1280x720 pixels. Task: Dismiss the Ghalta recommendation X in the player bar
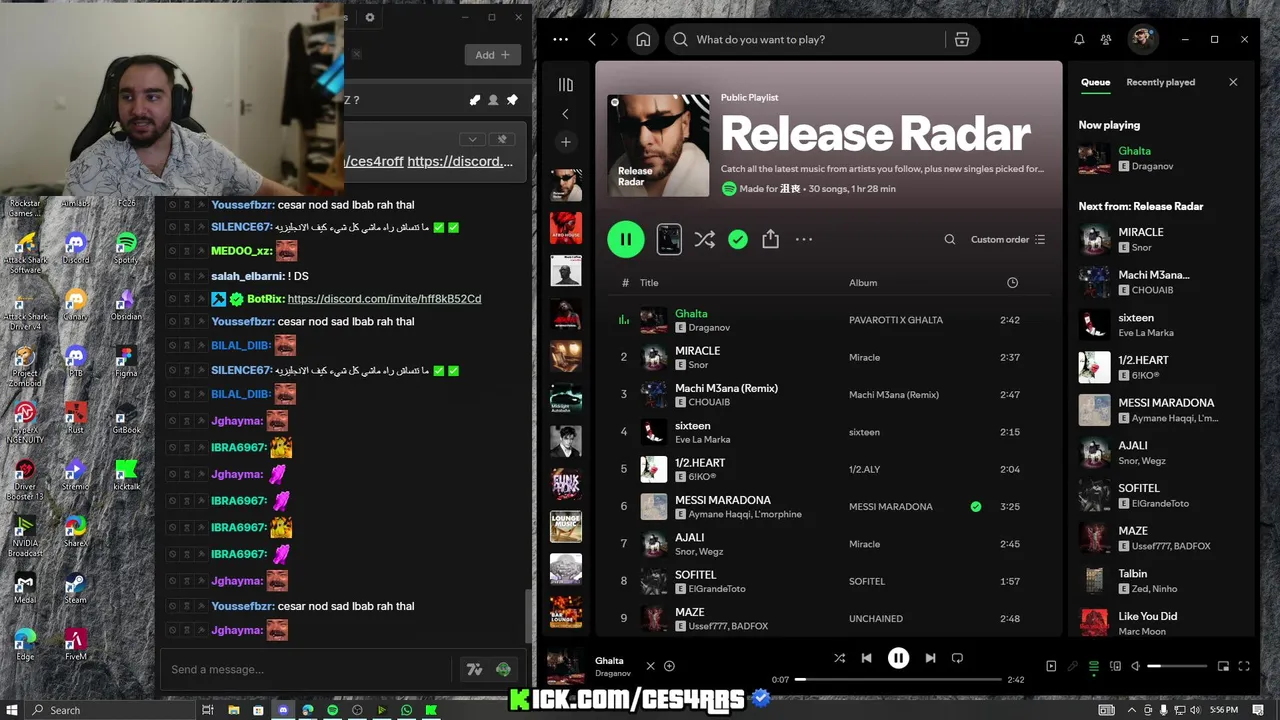650,666
